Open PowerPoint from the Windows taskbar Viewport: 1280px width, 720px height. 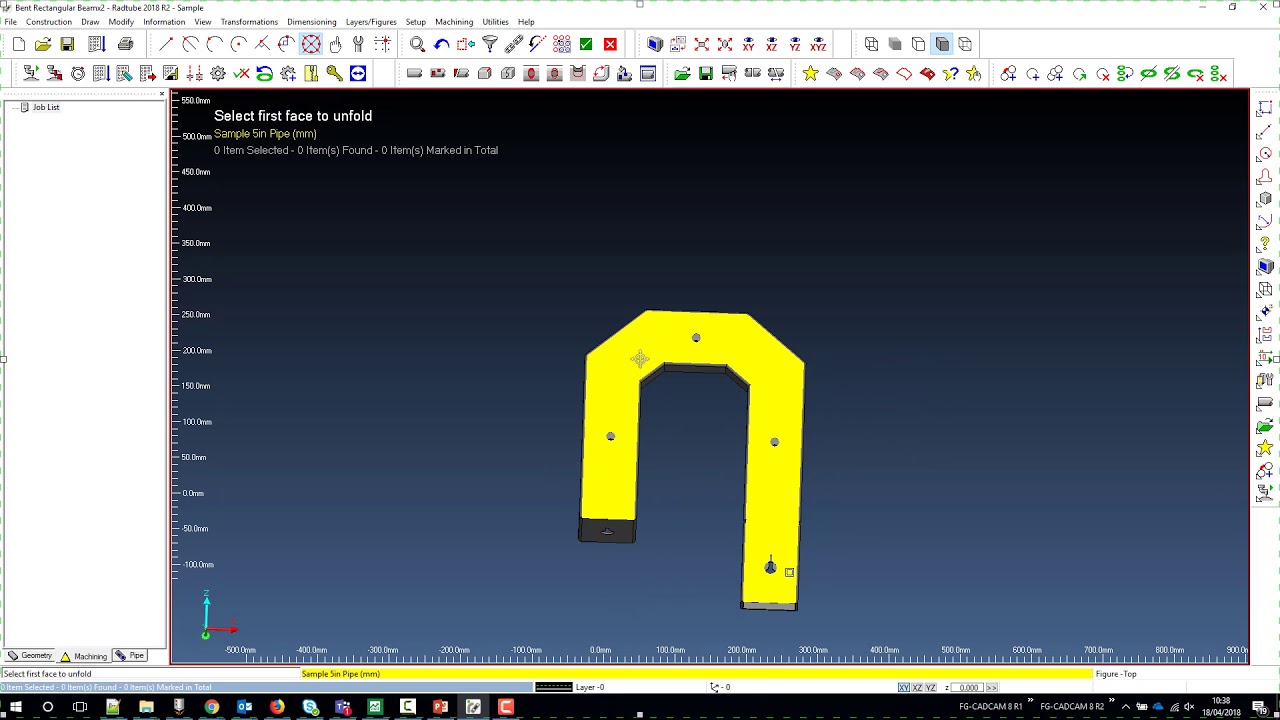click(x=440, y=707)
